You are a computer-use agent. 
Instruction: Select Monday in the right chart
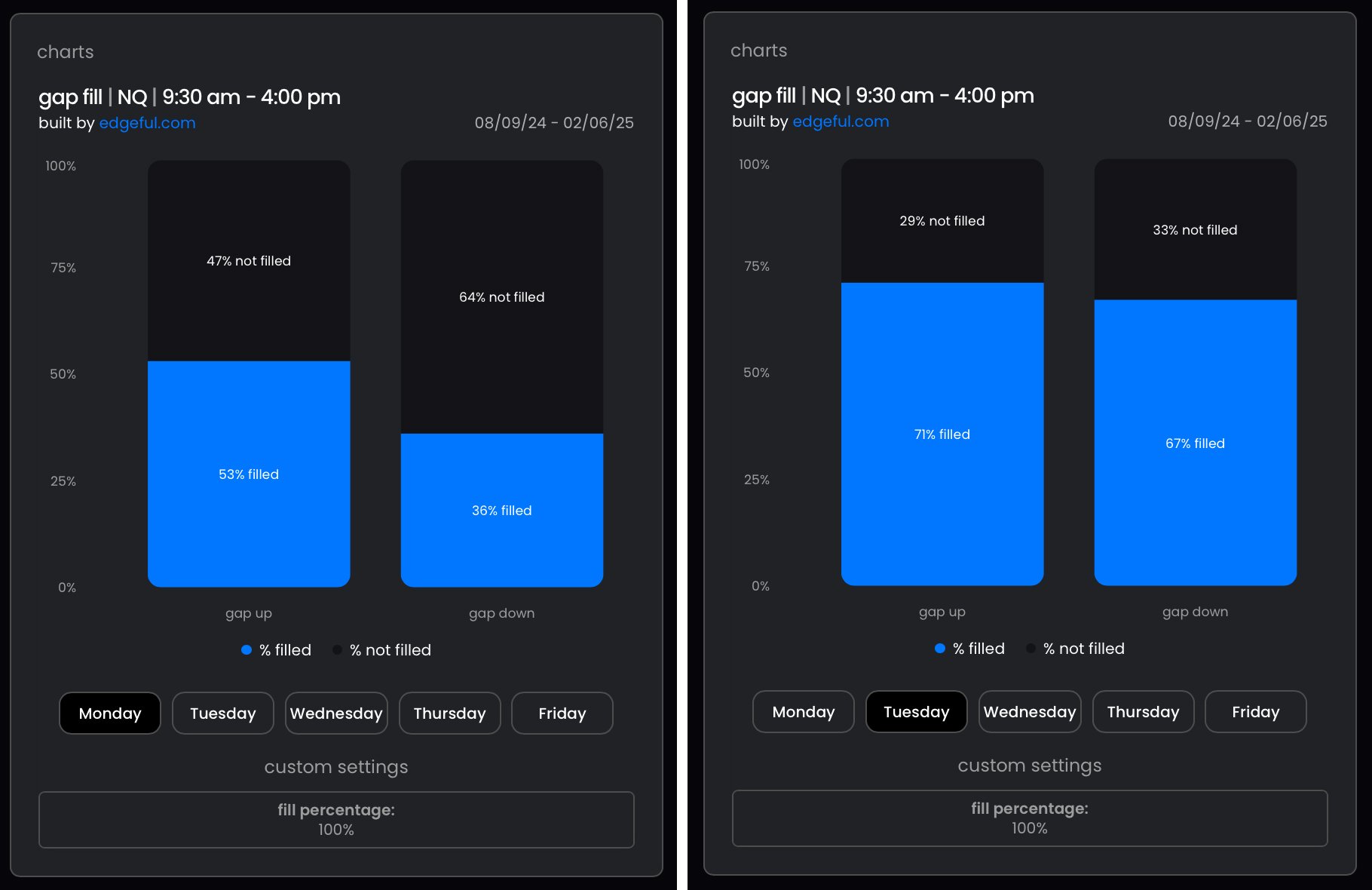[x=804, y=711]
